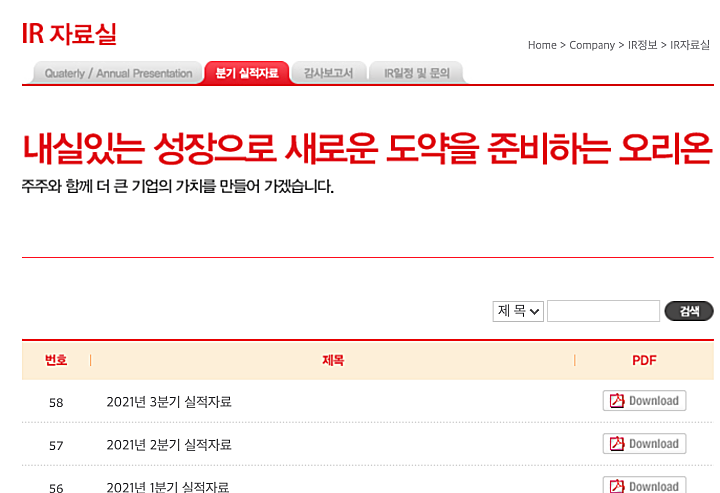Open the IR정보 breadcrumb link

coord(642,45)
